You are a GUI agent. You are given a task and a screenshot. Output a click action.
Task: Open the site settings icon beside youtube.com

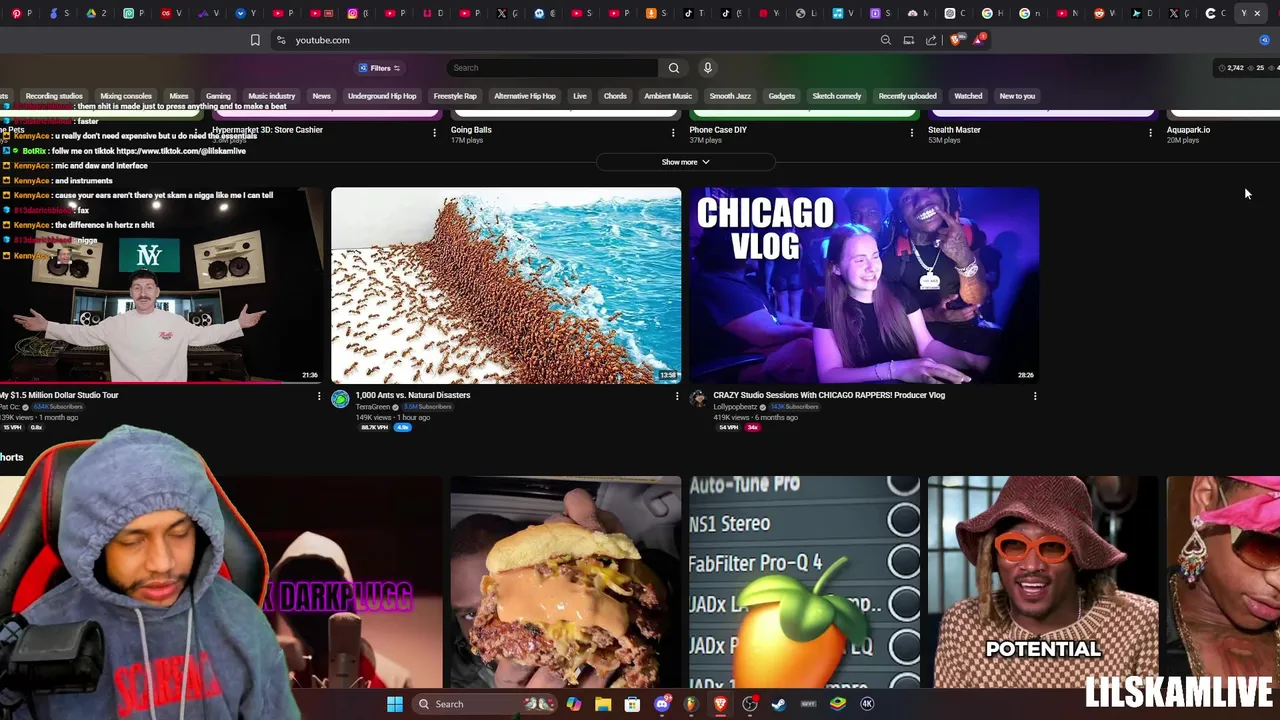click(281, 40)
